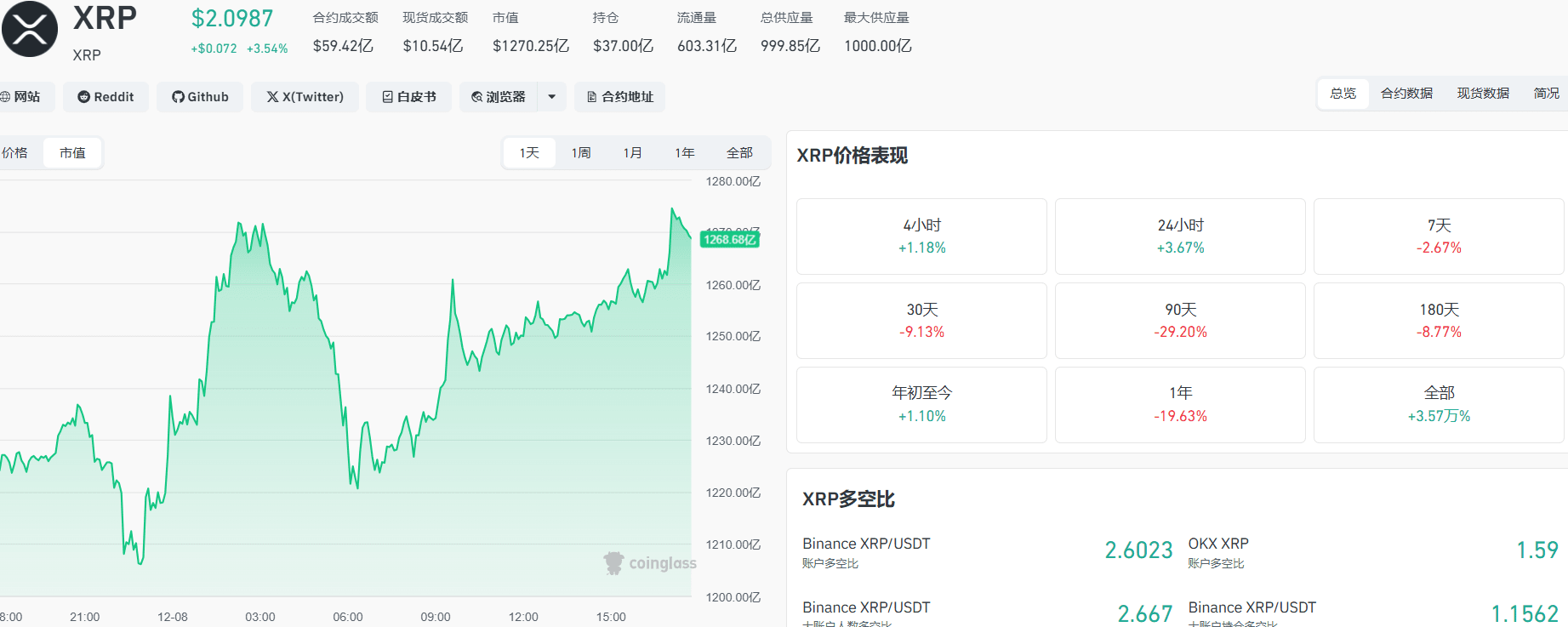1568x627 pixels.
Task: Click the 1年 -19.63% performance card
Action: tap(1180, 405)
